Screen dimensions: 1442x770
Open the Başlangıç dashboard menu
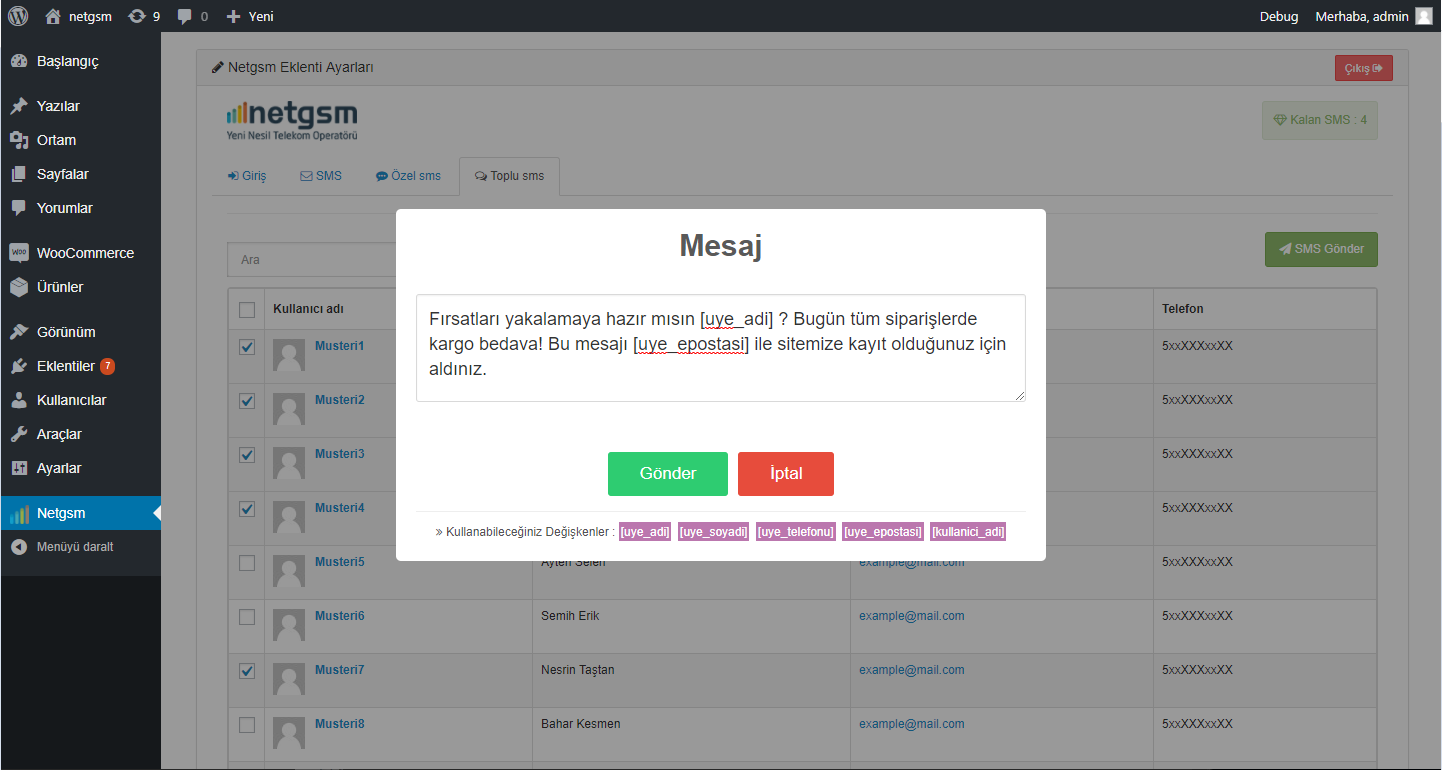tap(80, 61)
